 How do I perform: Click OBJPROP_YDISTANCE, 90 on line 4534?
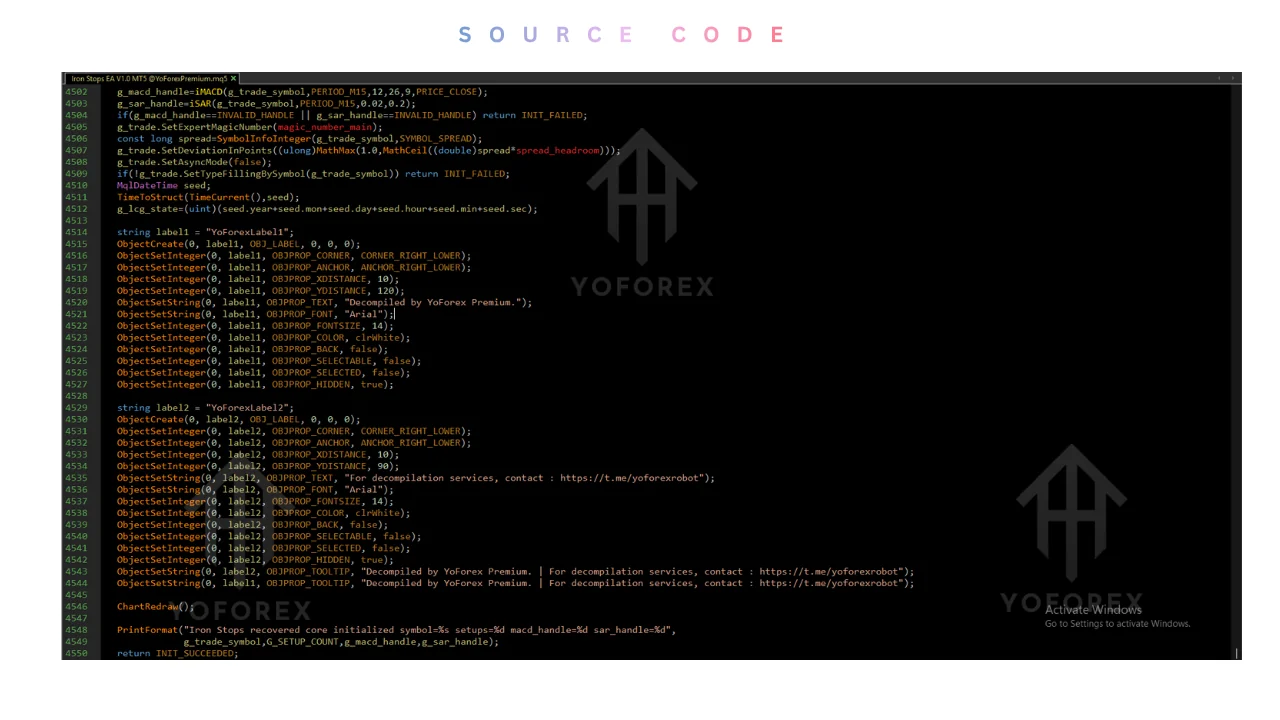332,466
